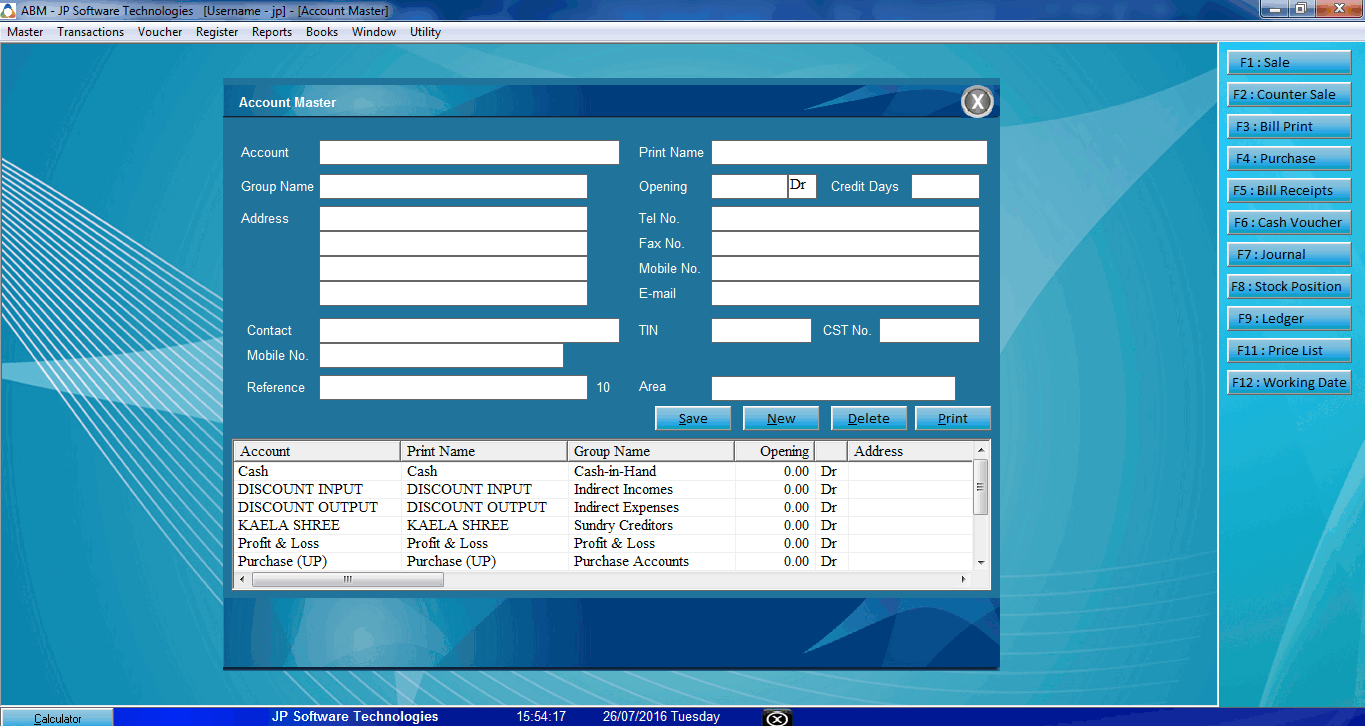Viewport: 1365px width, 726px height.
Task: Open the Reports menu
Action: coord(272,32)
